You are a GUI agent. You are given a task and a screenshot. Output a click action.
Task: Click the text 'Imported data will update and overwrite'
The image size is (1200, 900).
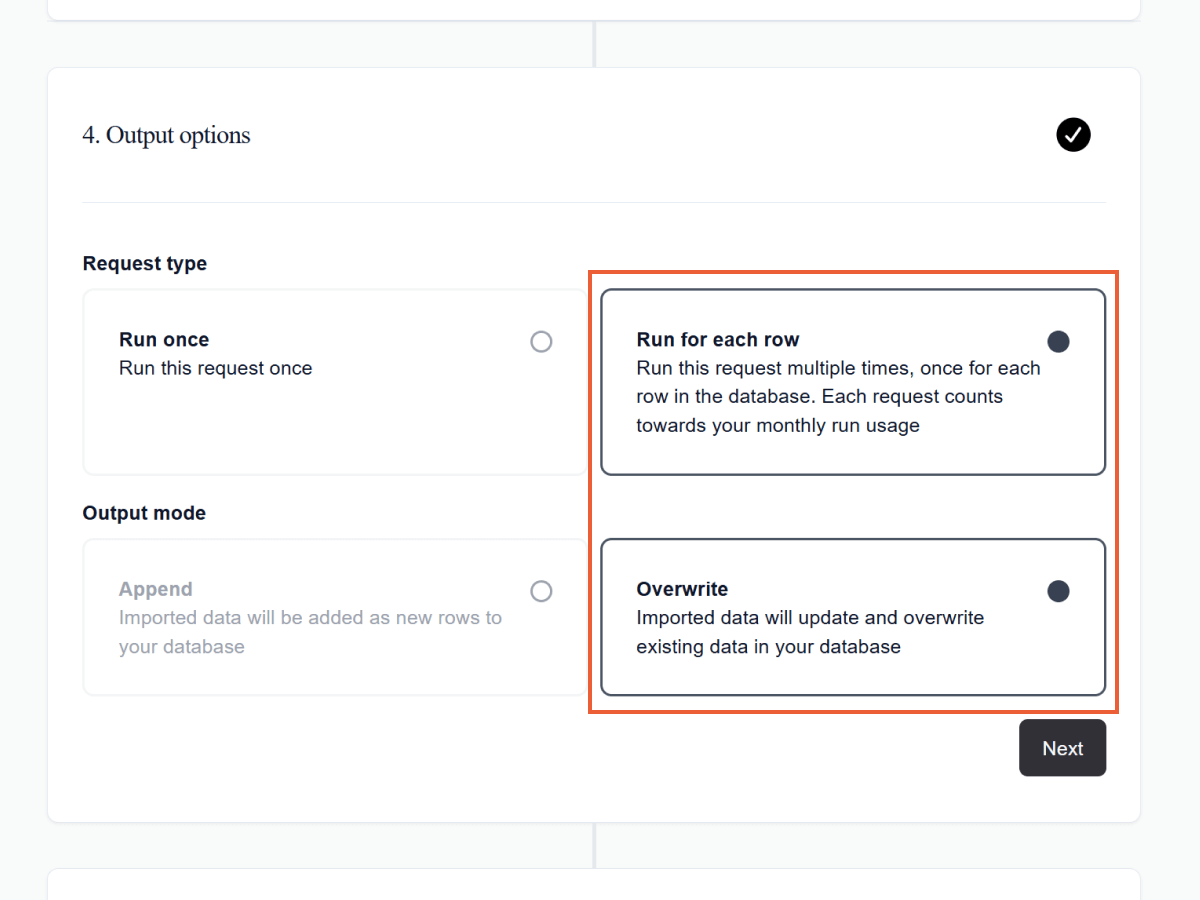click(810, 618)
